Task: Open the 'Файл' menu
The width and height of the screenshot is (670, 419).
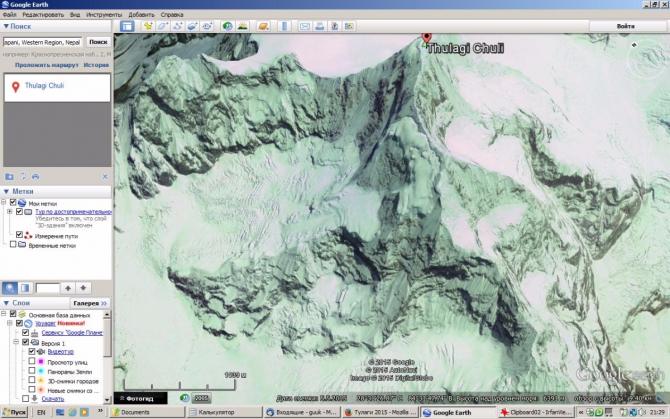Action: 8,16
